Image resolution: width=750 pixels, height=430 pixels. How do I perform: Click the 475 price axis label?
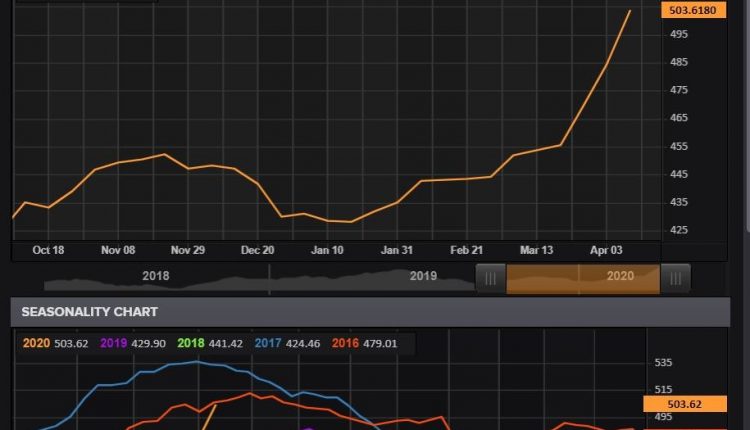679,90
